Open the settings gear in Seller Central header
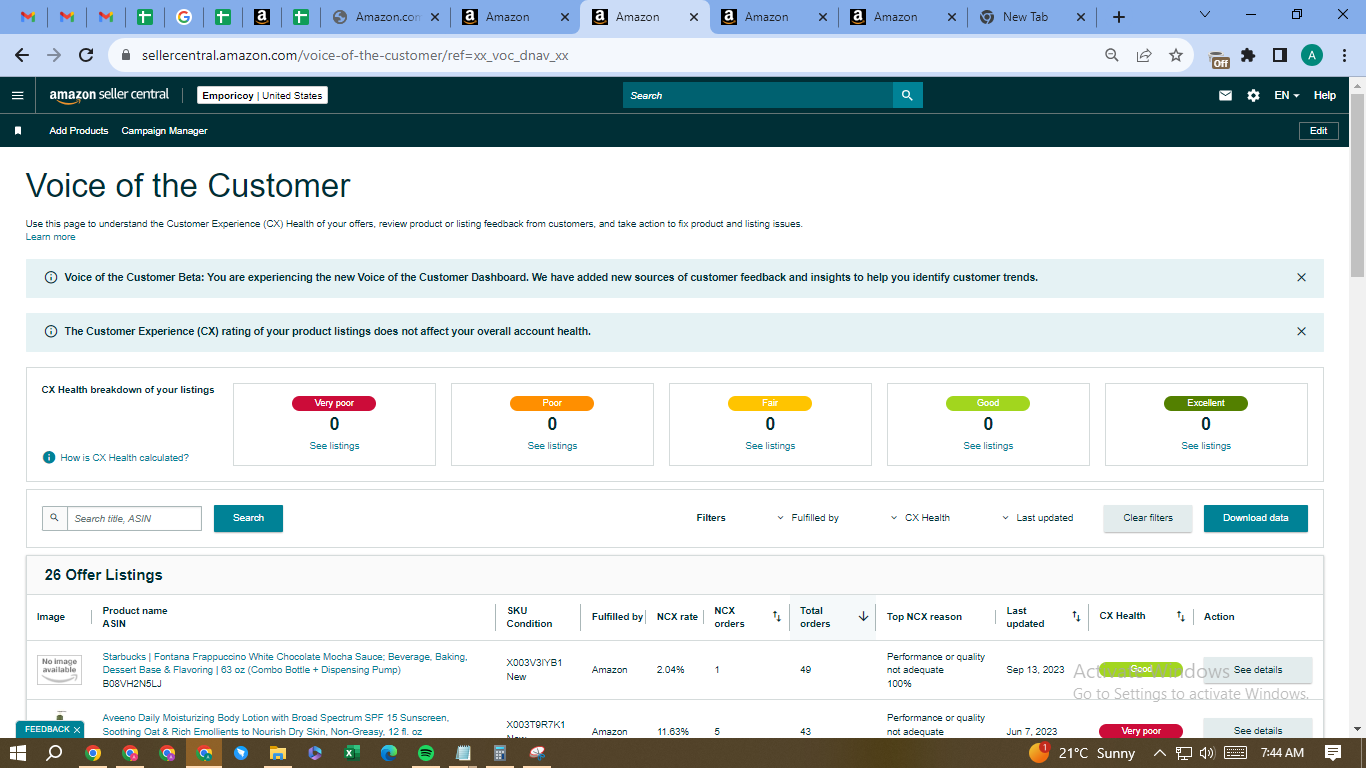This screenshot has height=768, width=1366. coord(1253,95)
